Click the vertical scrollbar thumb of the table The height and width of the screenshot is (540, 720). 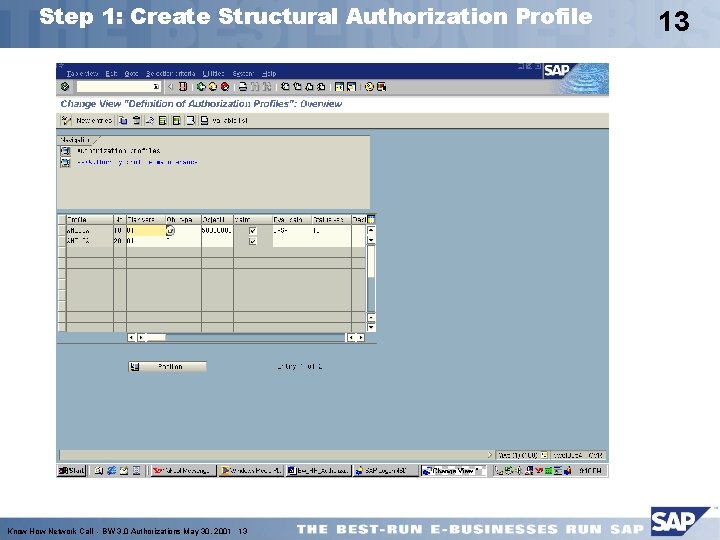click(371, 261)
